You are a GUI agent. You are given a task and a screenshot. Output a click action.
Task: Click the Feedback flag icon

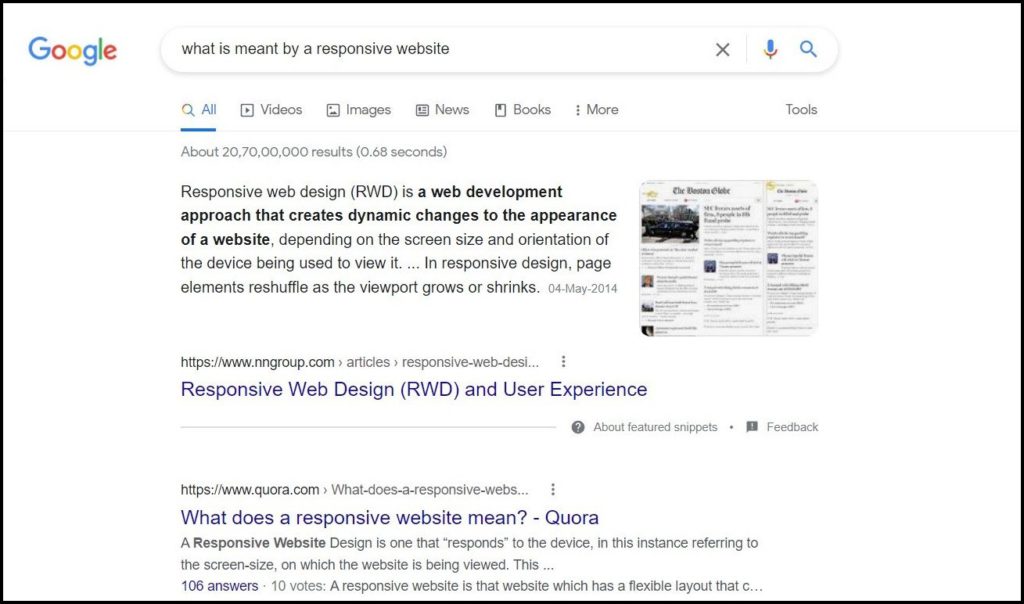(752, 427)
